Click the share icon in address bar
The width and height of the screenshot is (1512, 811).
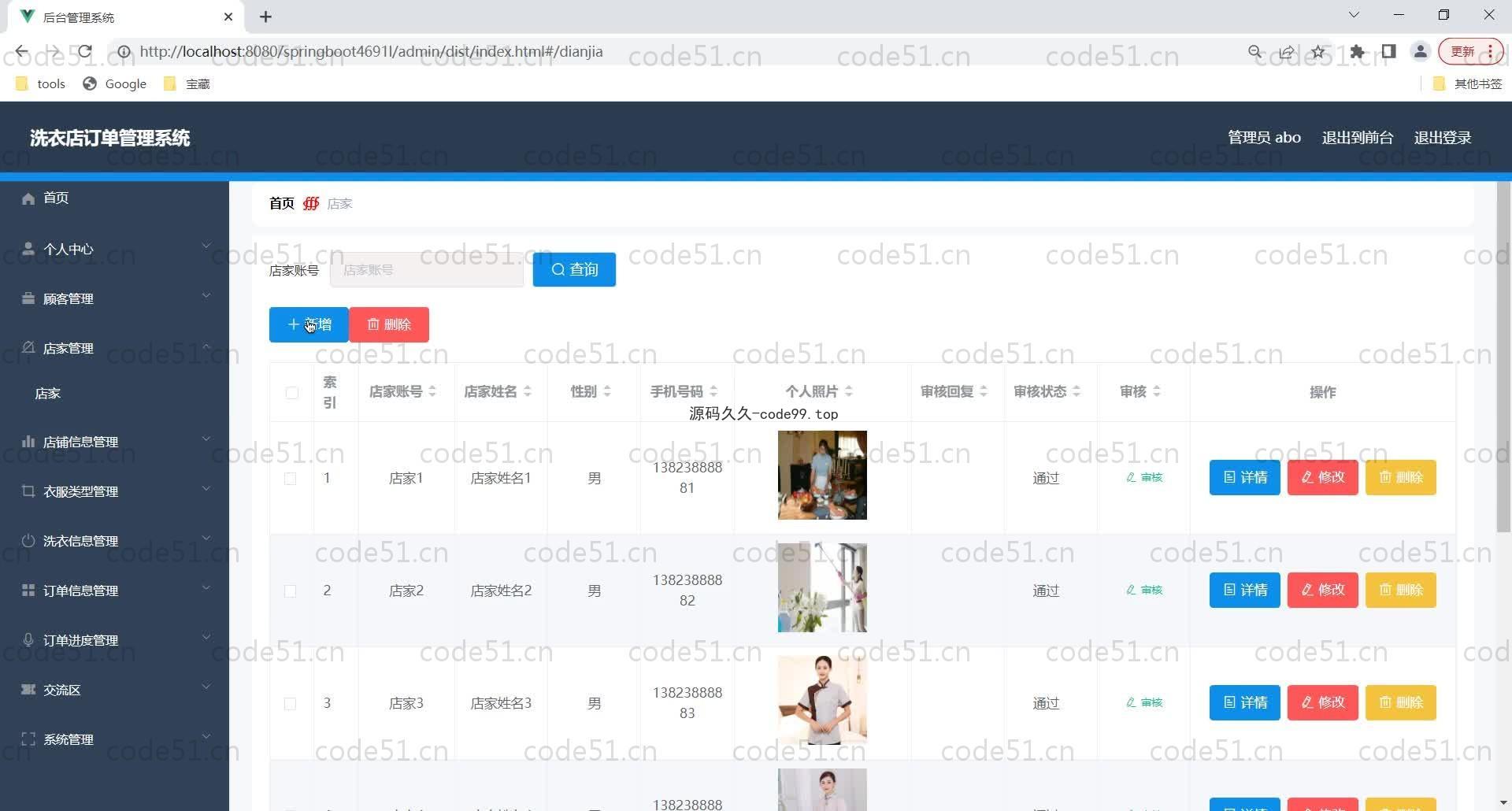[1287, 52]
